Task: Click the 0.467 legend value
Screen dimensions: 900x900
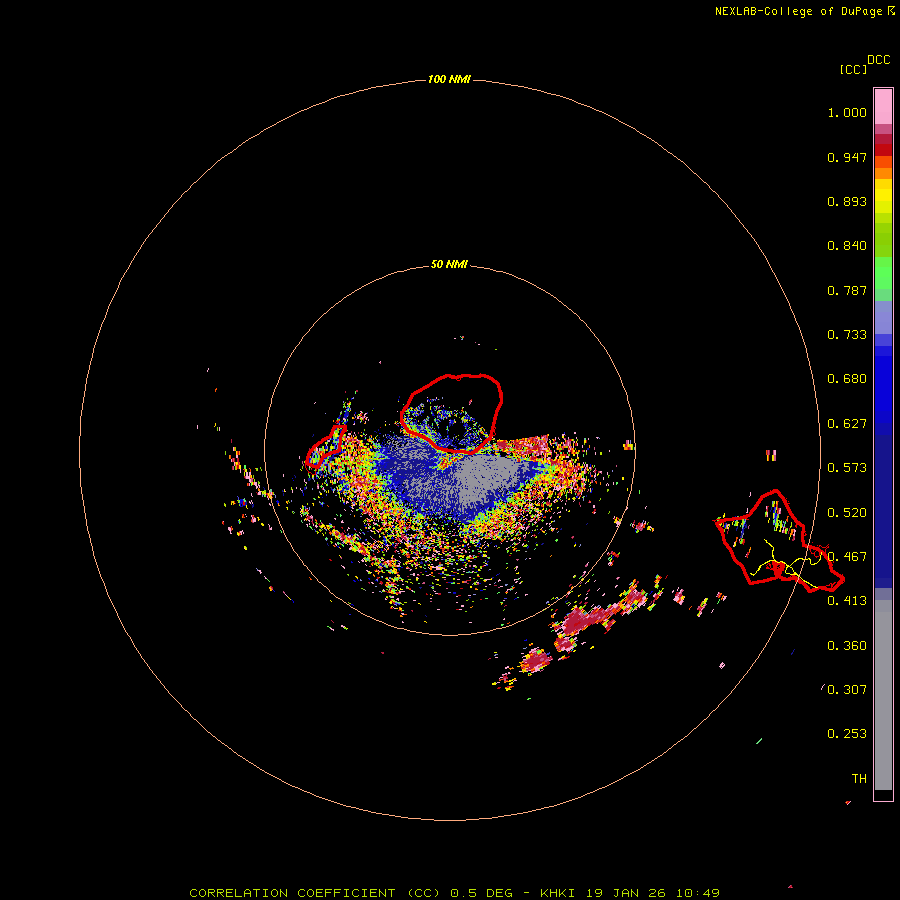Action: pyautogui.click(x=847, y=557)
